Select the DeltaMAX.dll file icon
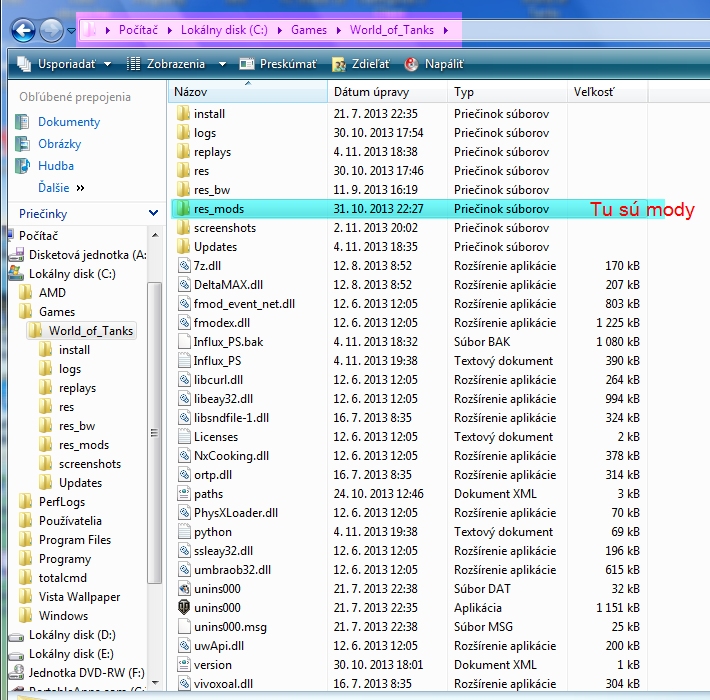Screen dimensions: 710x700 pos(184,284)
